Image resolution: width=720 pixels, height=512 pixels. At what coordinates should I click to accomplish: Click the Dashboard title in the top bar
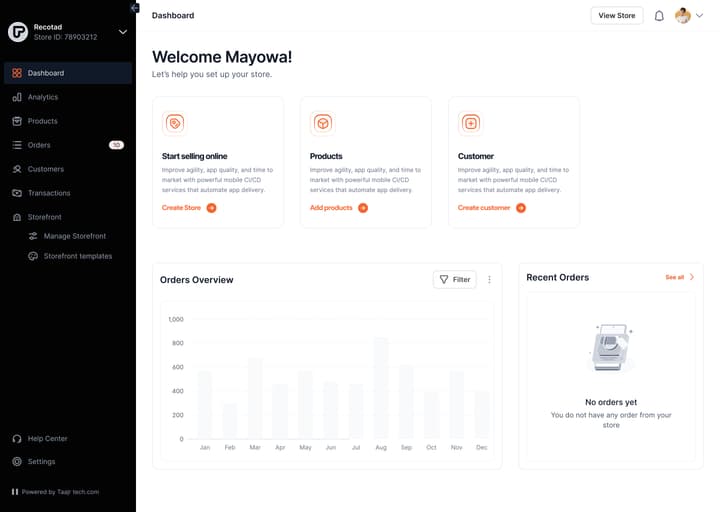[x=173, y=16]
